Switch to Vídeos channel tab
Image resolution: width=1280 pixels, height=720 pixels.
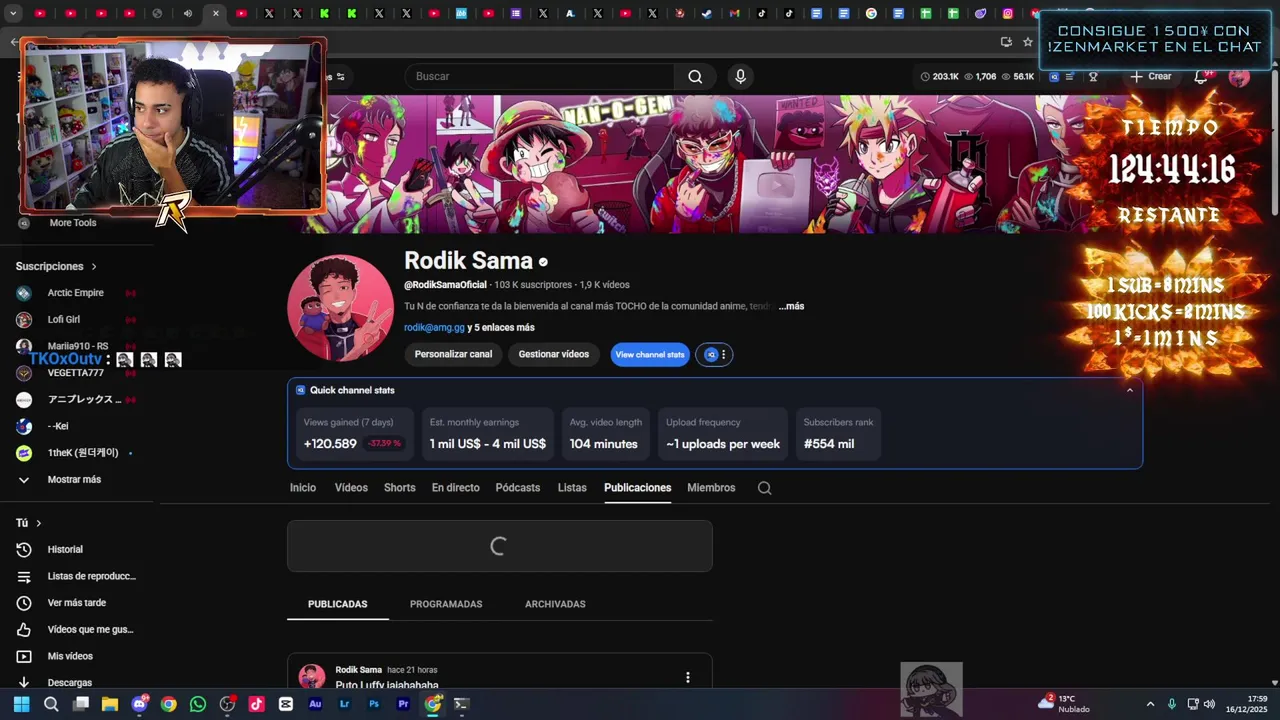[x=351, y=488]
